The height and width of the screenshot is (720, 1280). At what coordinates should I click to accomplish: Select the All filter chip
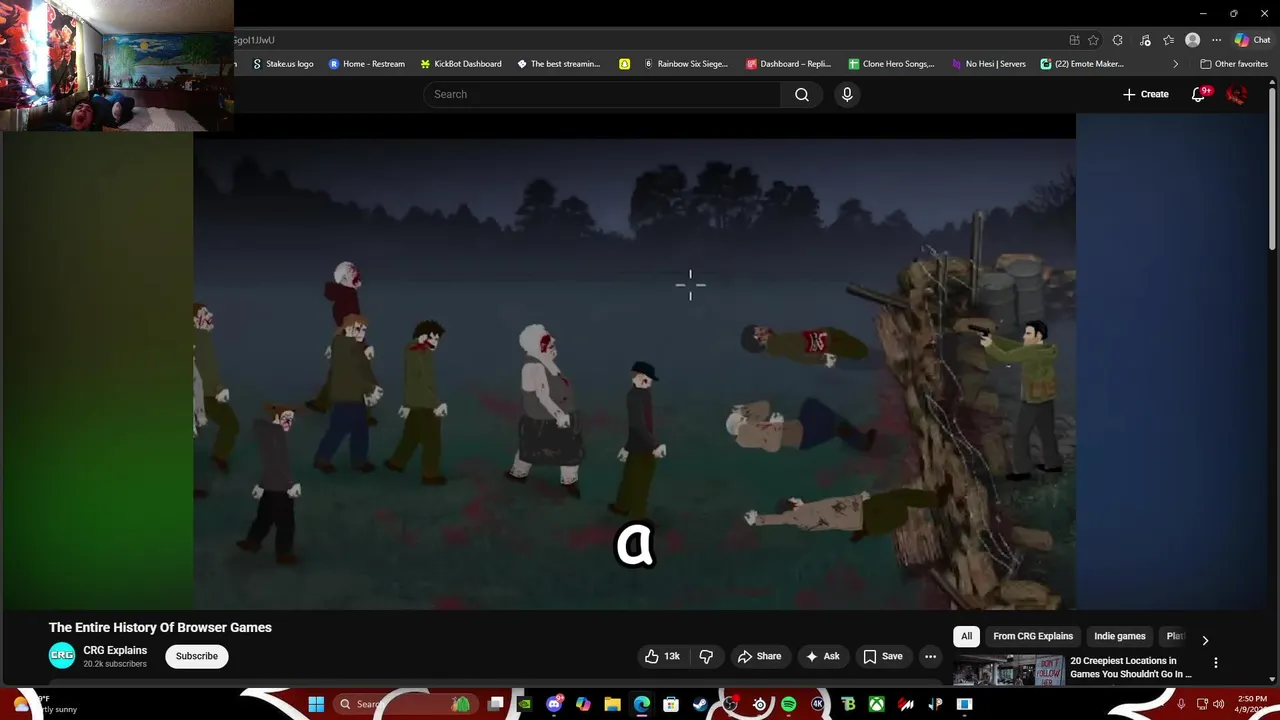pos(966,636)
